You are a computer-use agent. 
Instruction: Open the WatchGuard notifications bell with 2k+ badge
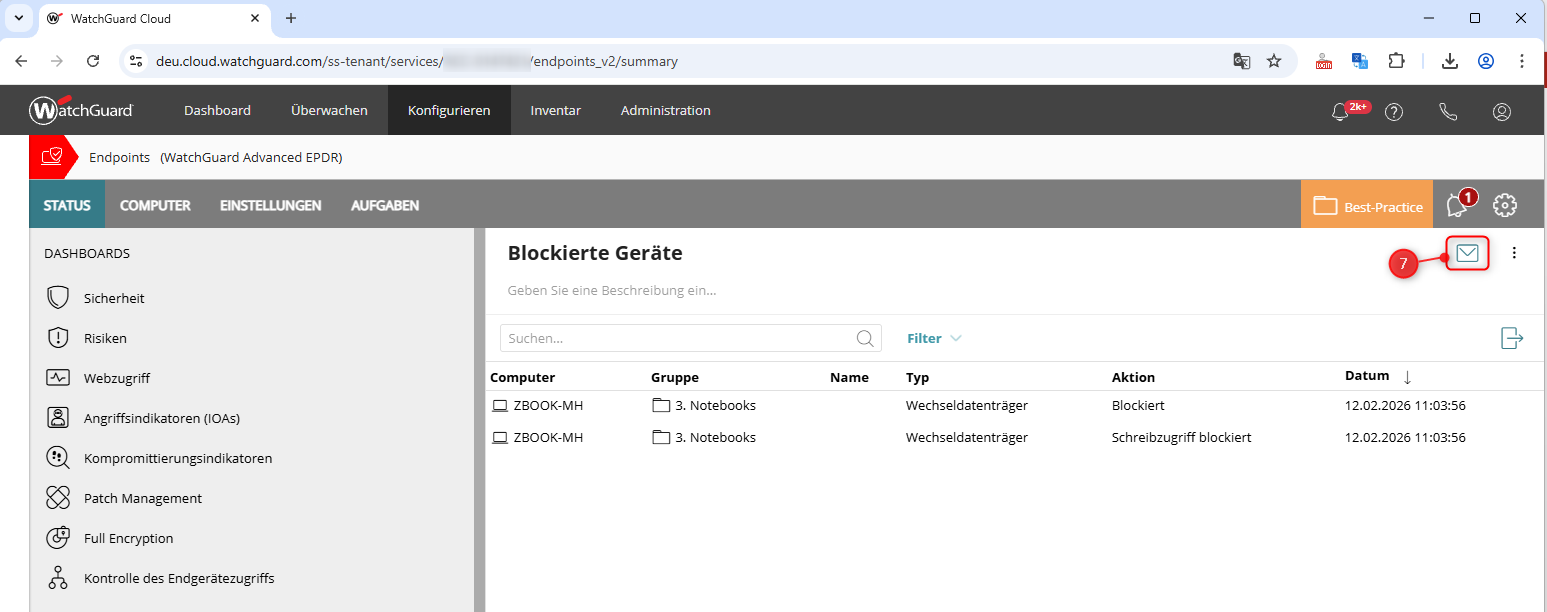coord(1341,111)
